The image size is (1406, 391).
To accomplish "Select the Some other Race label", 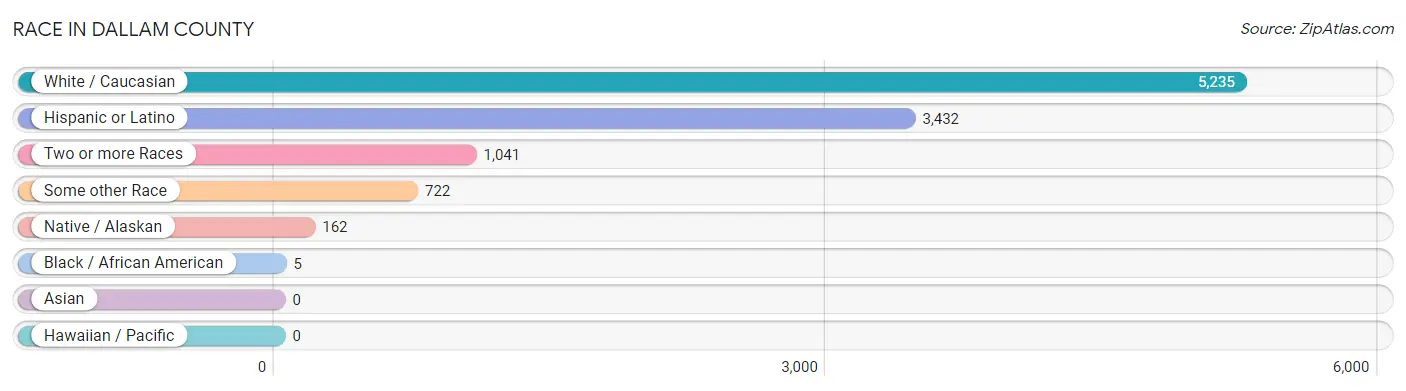I will (x=105, y=190).
